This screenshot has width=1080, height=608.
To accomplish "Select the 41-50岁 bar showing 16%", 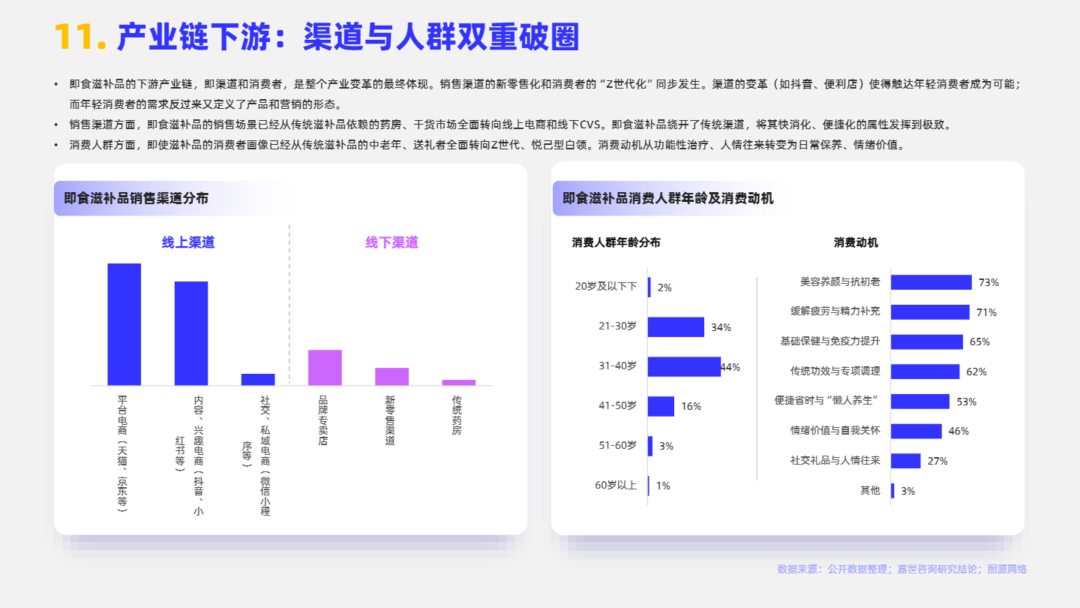I will coord(661,406).
